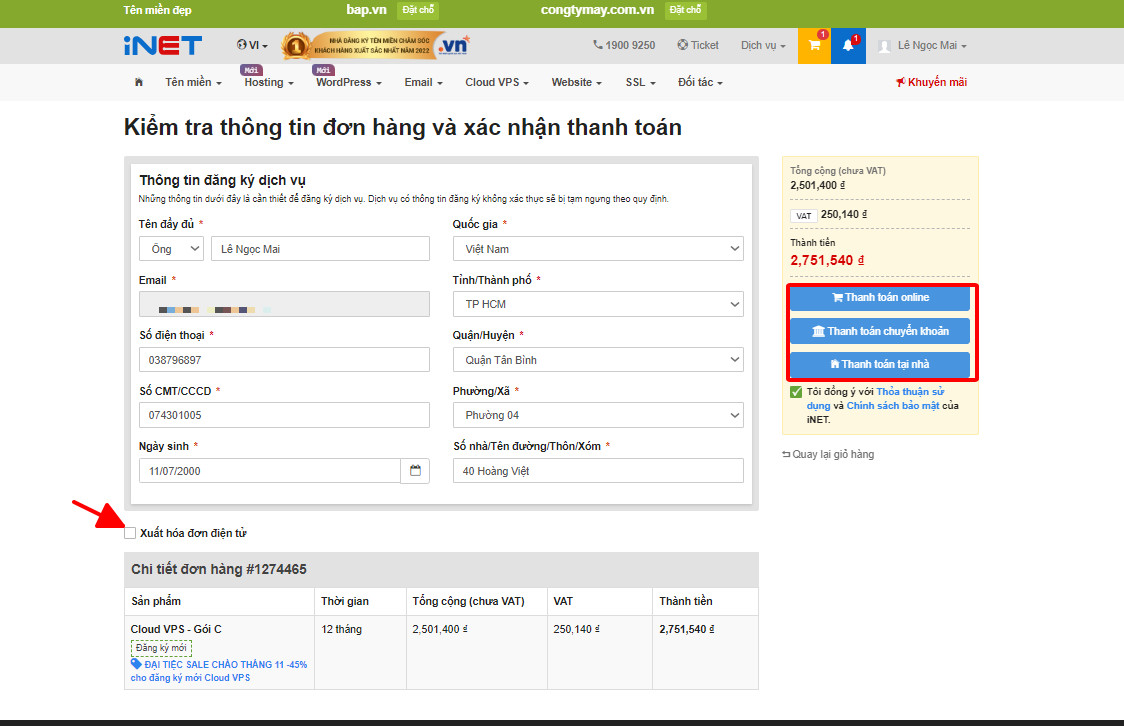Open the Hosting menu
The height and width of the screenshot is (726, 1124).
tap(269, 82)
